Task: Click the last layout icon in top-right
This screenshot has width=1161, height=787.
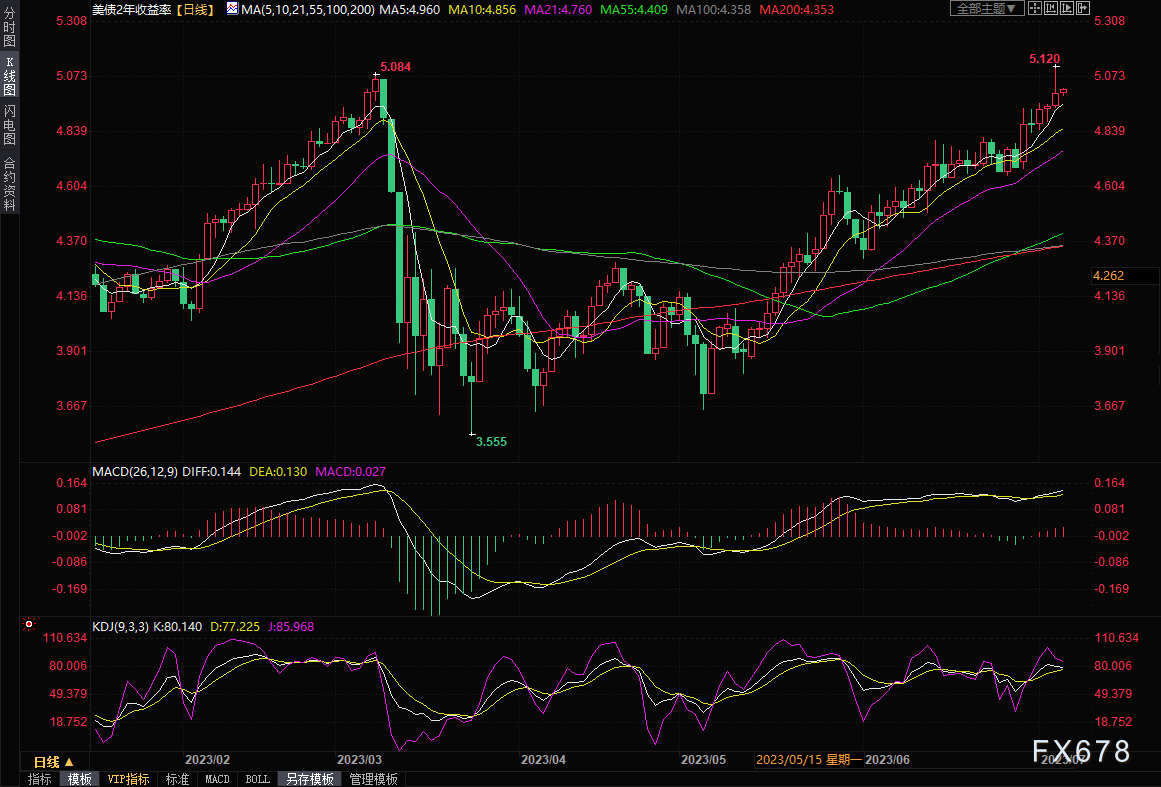Action: 1084,8
